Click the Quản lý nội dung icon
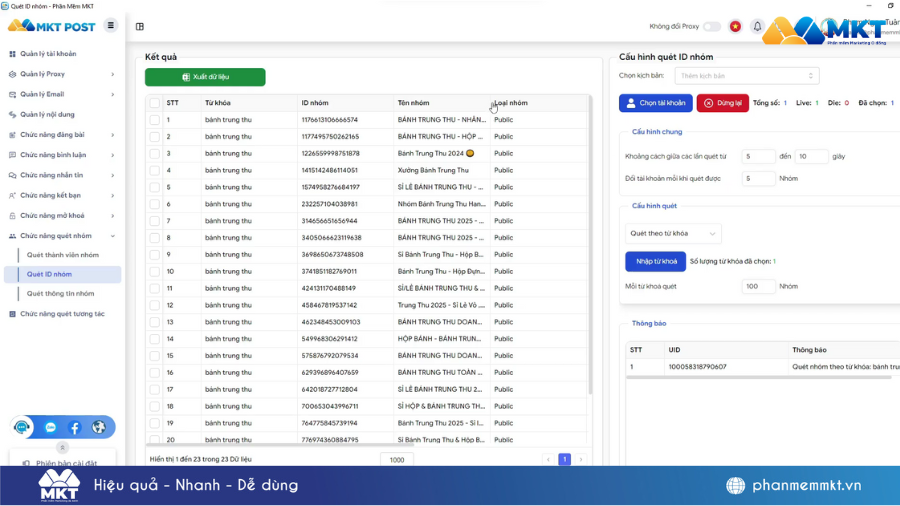The image size is (900, 506). pos(13,115)
